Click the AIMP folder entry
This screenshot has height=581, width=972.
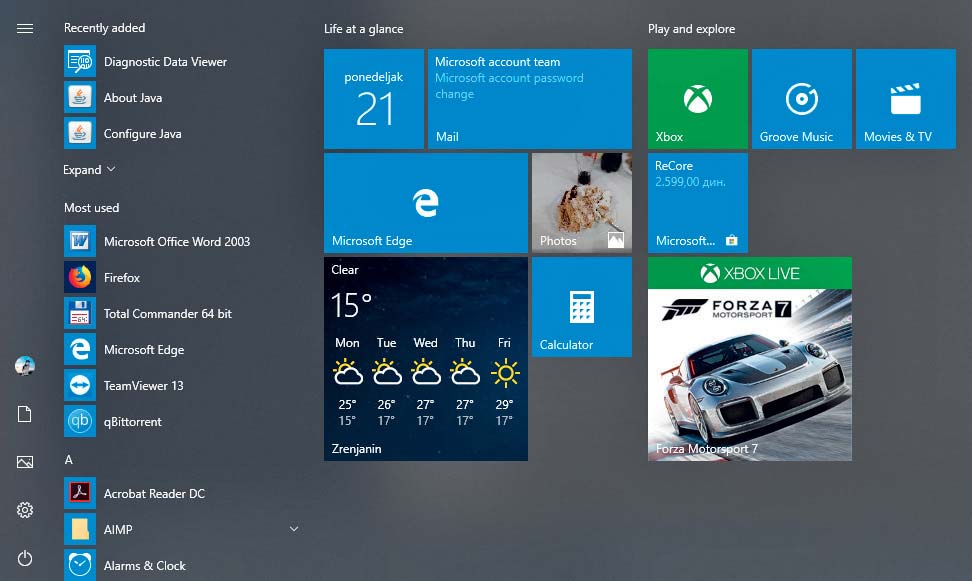pos(183,529)
